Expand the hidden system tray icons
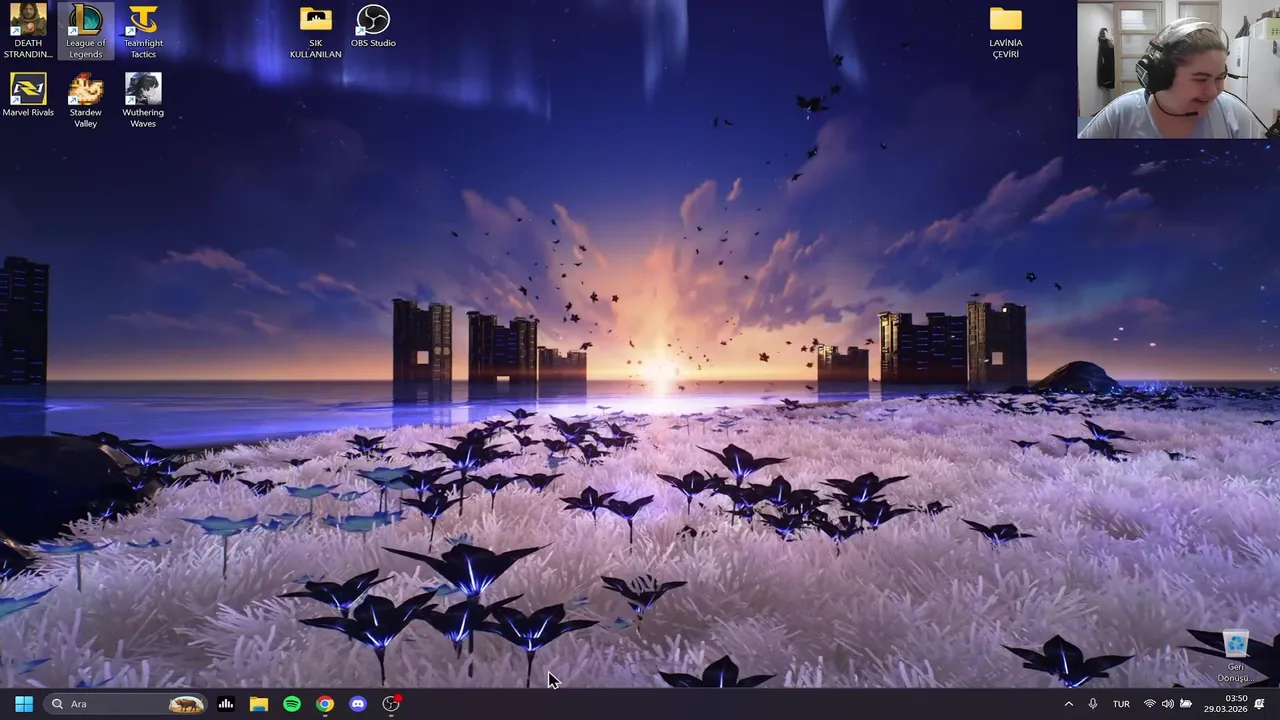The height and width of the screenshot is (720, 1280). pos(1068,704)
